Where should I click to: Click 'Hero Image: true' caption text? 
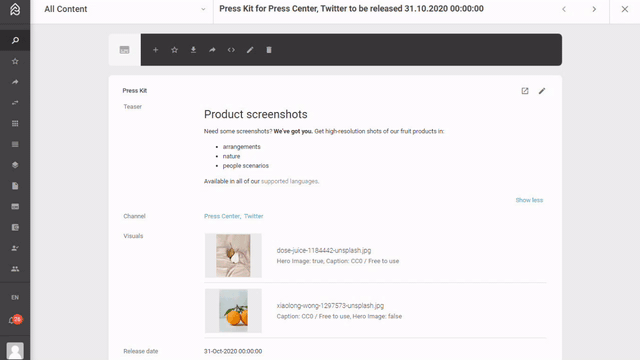point(300,261)
